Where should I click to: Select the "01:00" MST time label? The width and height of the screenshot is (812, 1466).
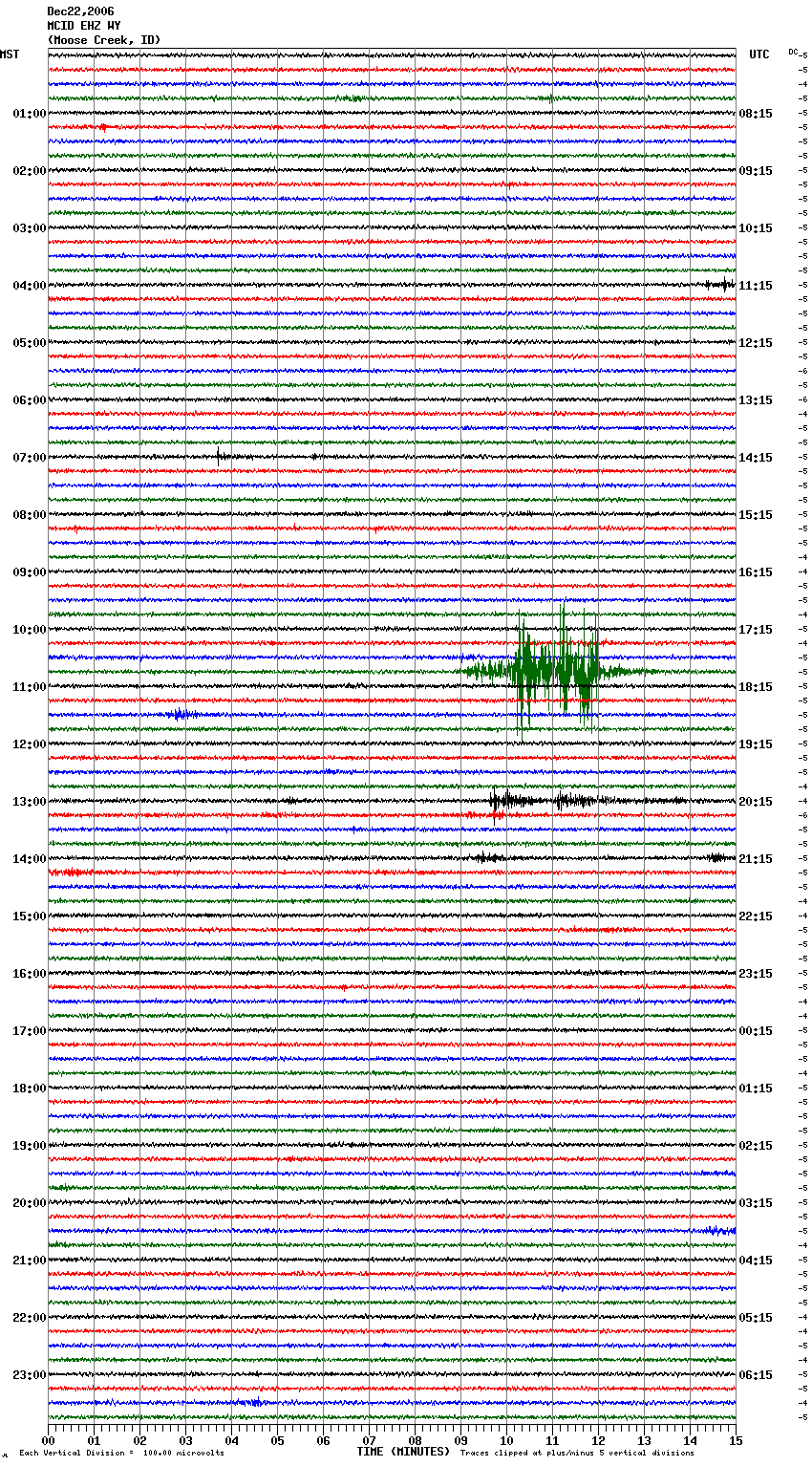pos(29,114)
